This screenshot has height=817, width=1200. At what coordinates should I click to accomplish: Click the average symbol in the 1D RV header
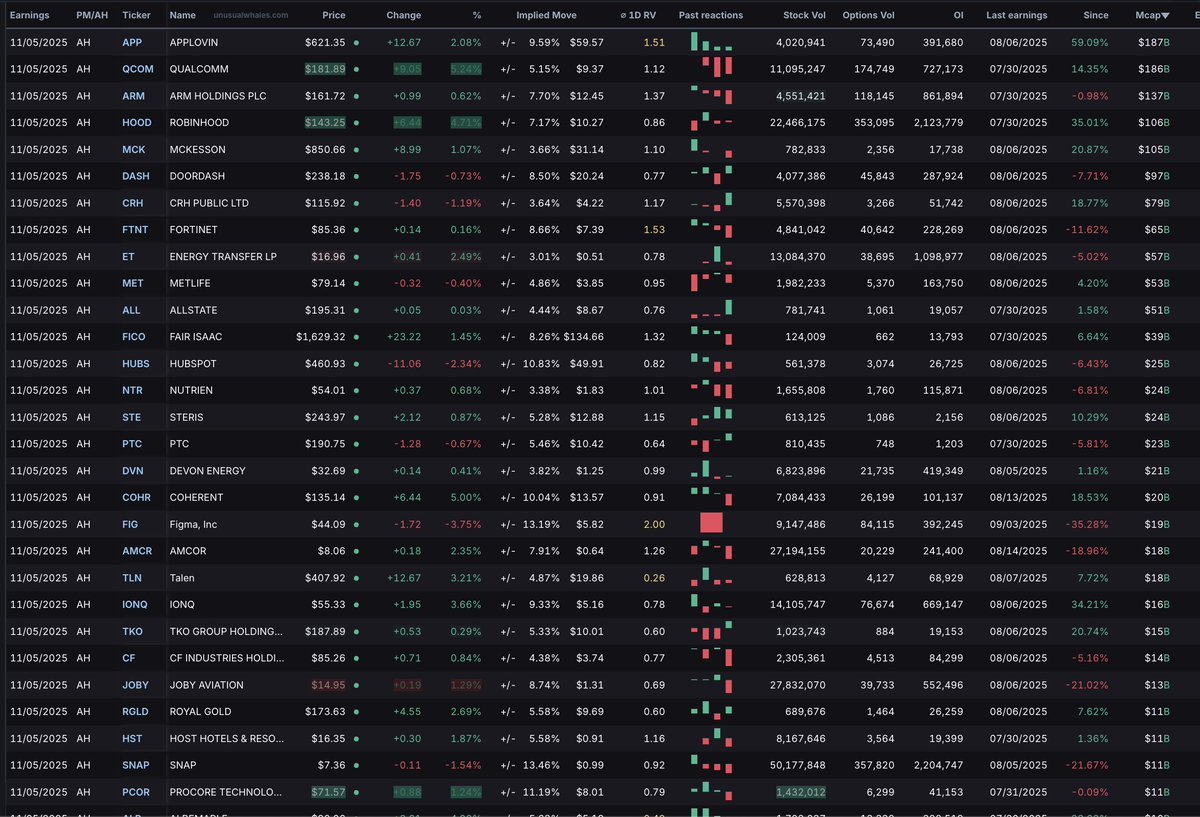pyautogui.click(x=624, y=16)
